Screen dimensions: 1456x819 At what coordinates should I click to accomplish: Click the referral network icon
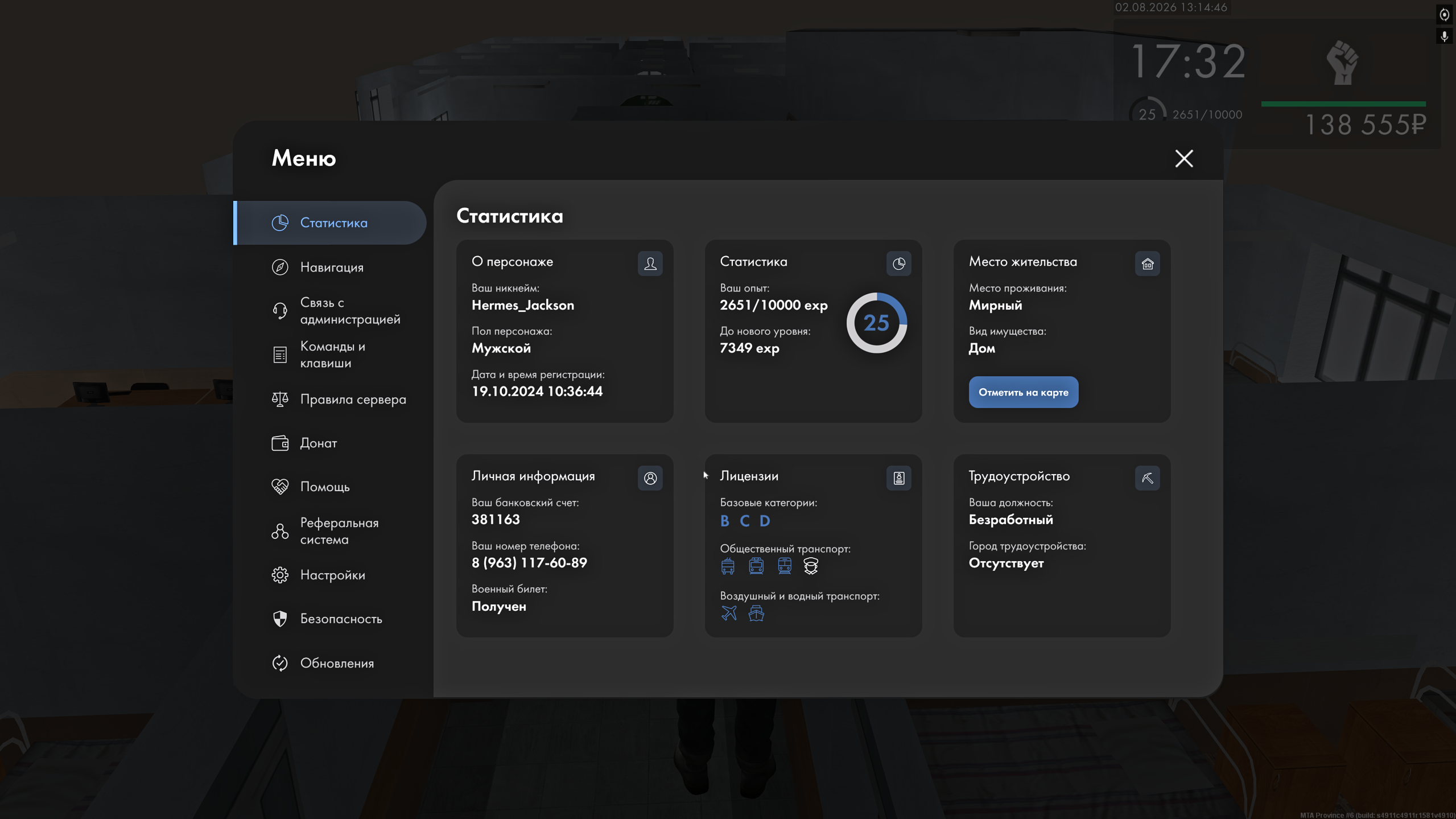click(280, 531)
